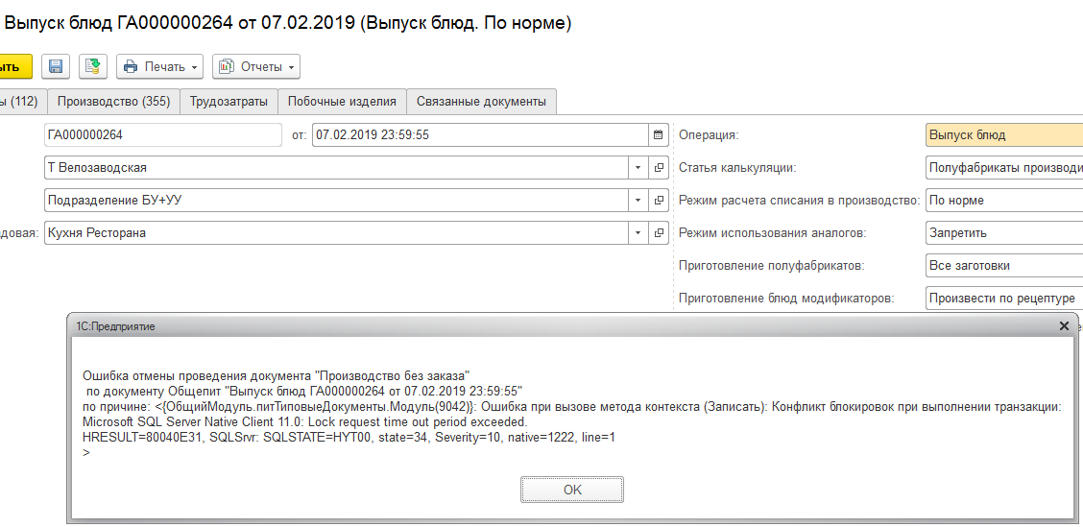Close the 1С:Предприятие error dialog
The image size is (1083, 527).
(x=1064, y=326)
